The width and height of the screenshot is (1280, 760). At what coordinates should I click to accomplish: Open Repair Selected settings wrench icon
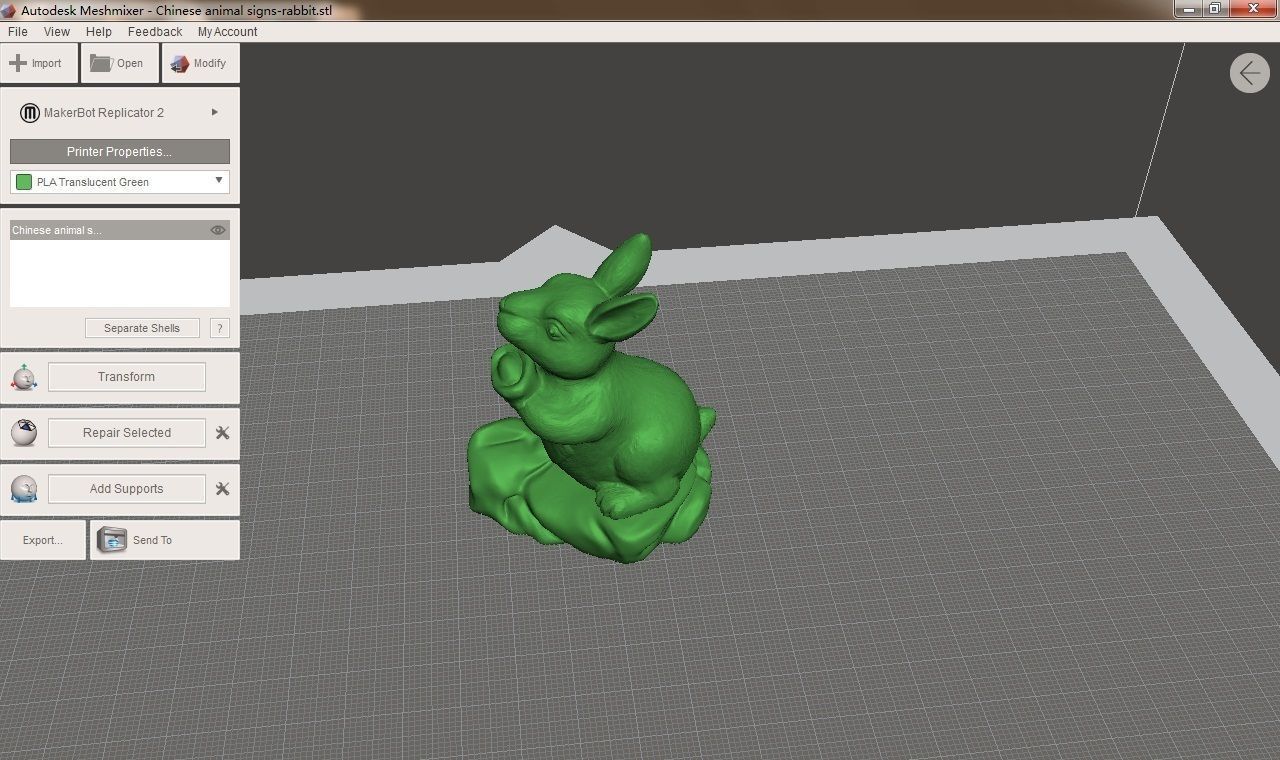(222, 433)
